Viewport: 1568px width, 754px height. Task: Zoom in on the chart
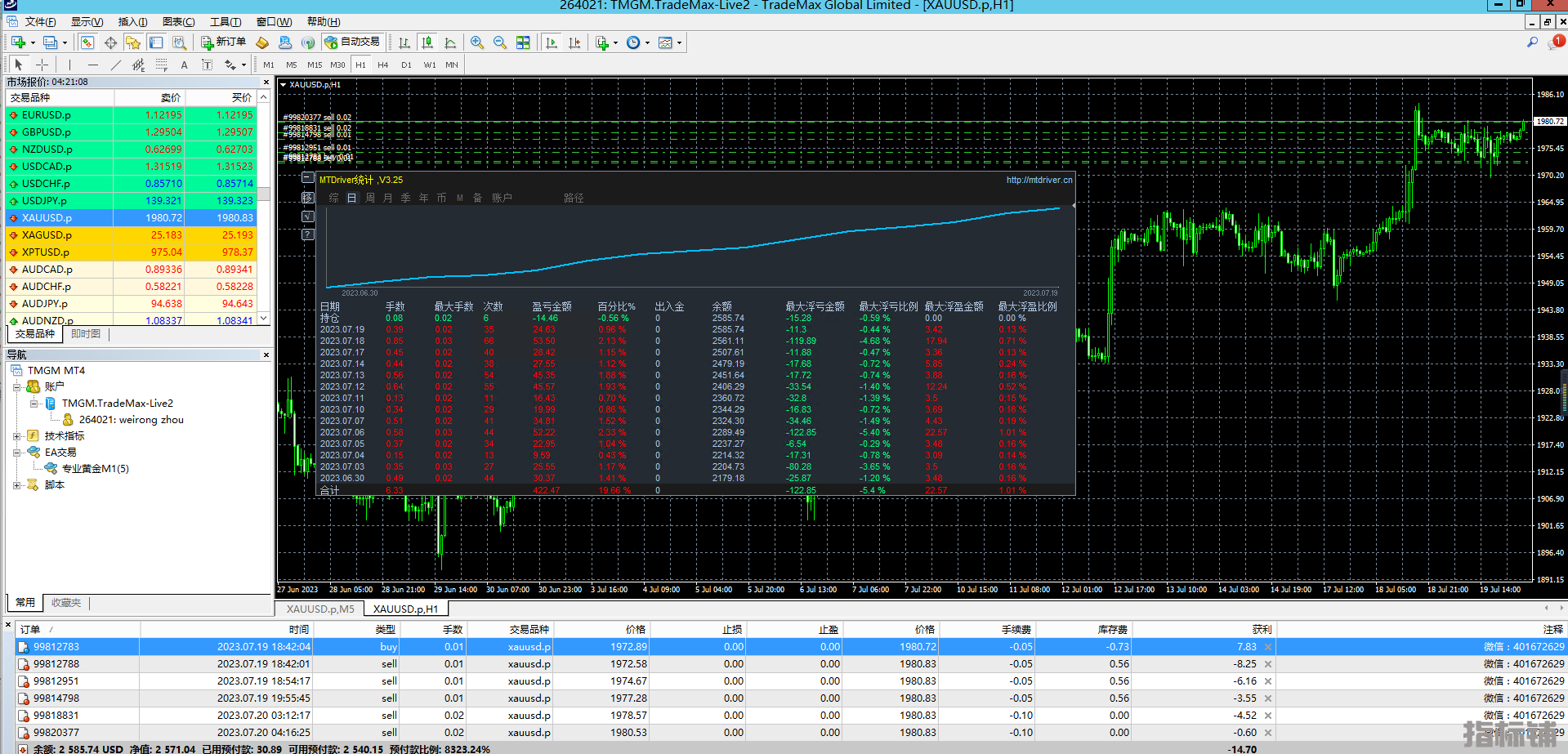pos(477,42)
